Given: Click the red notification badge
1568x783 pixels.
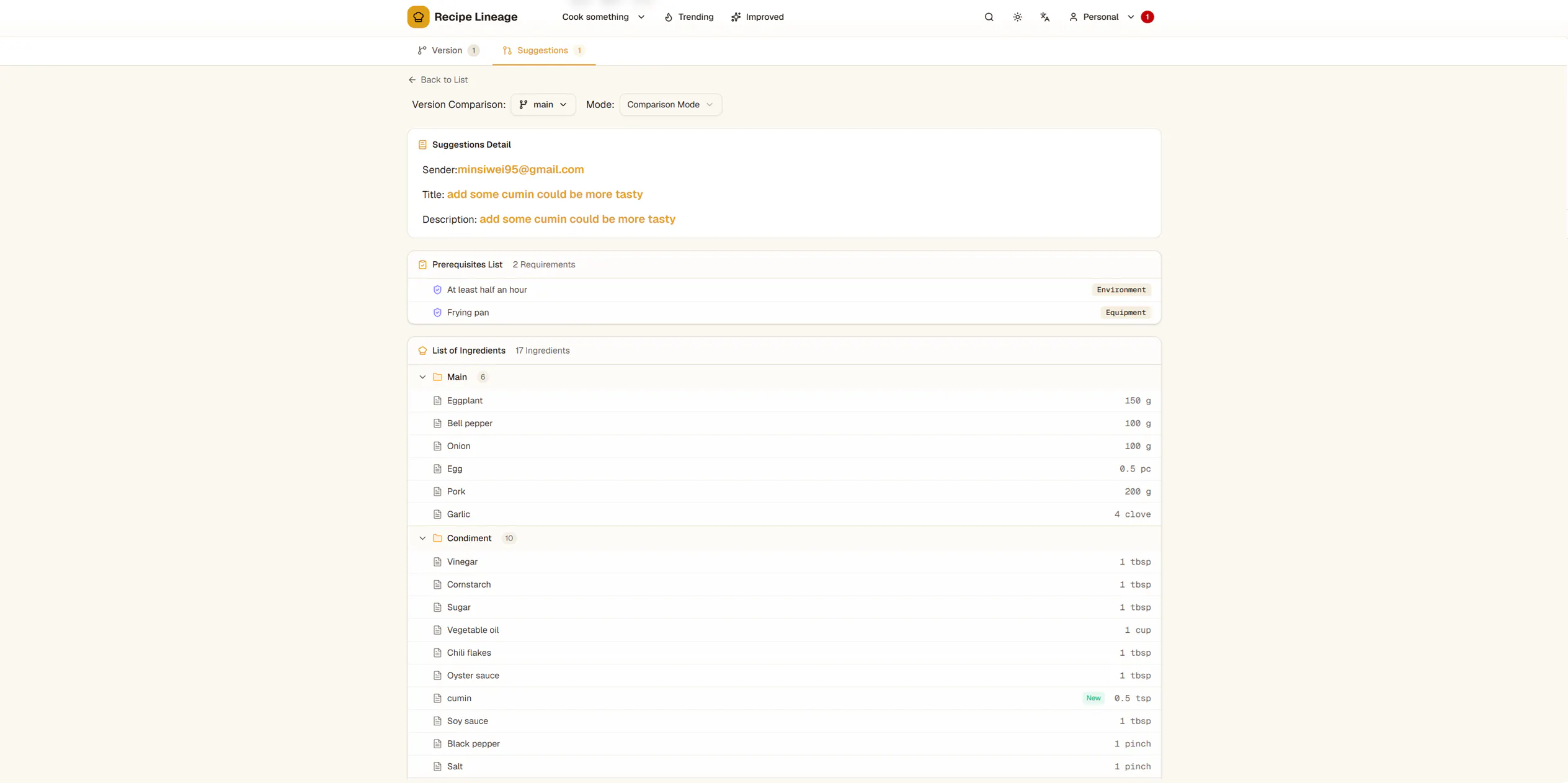Looking at the screenshot, I should tap(1147, 17).
